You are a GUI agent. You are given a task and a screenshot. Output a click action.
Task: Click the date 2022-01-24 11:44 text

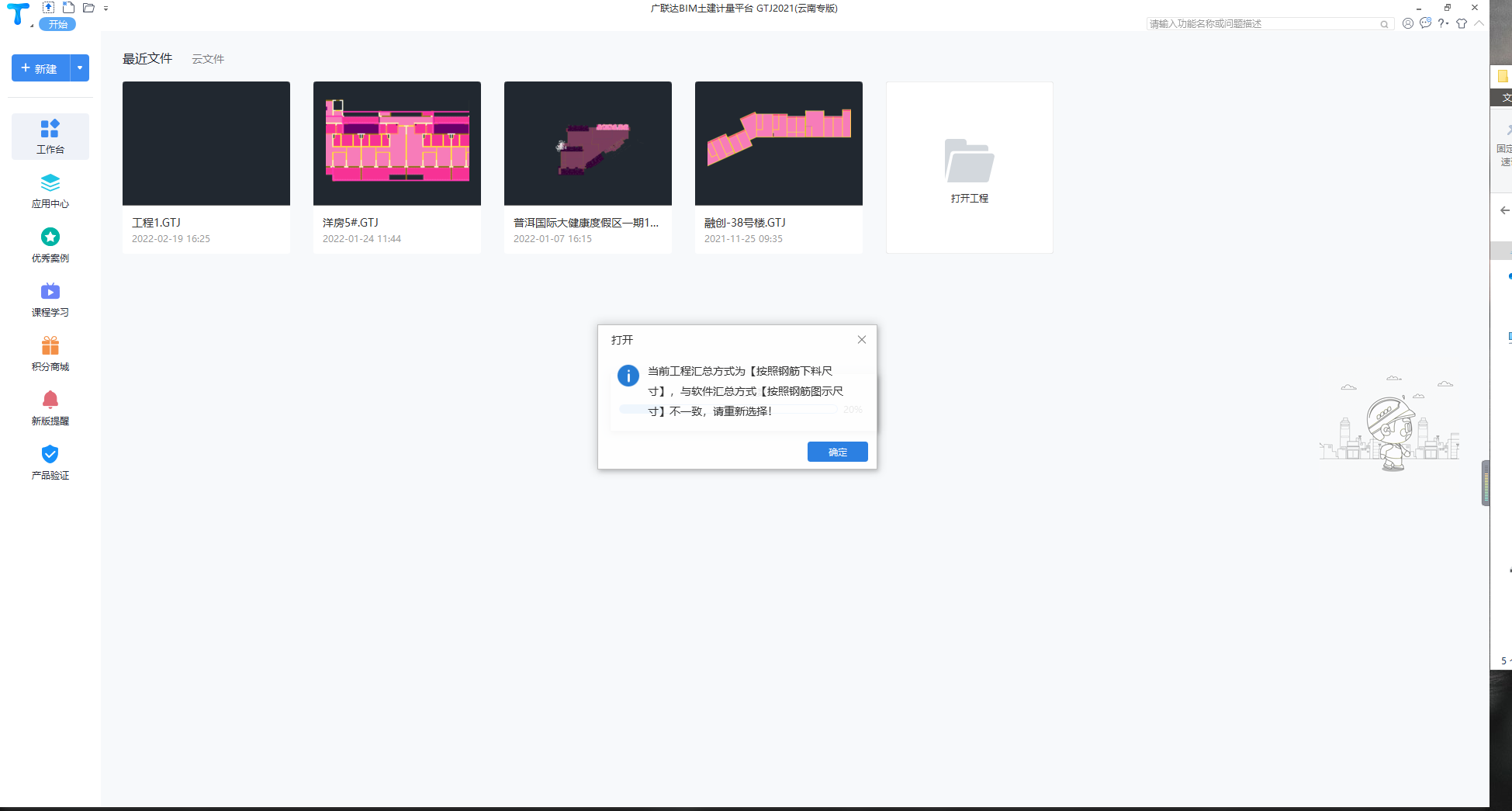coord(362,239)
